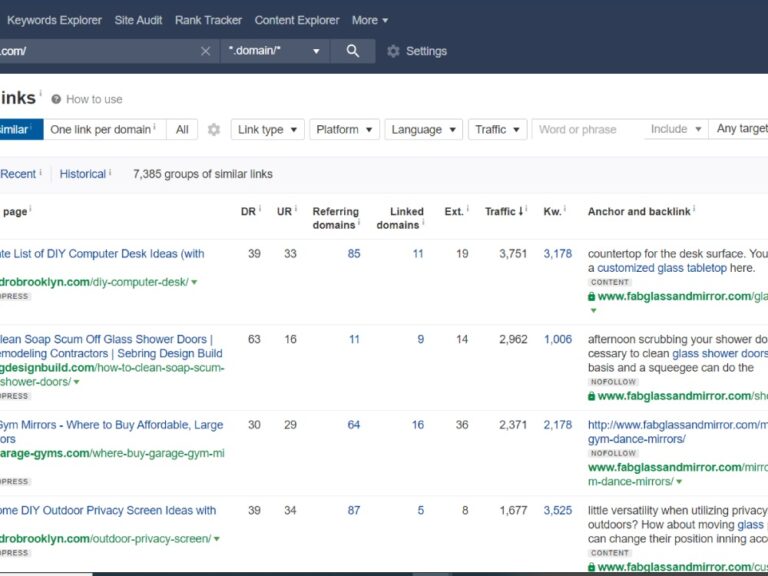Expand arrow next to outdoor-privacy-screen URL
This screenshot has height=576, width=768.
point(216,539)
